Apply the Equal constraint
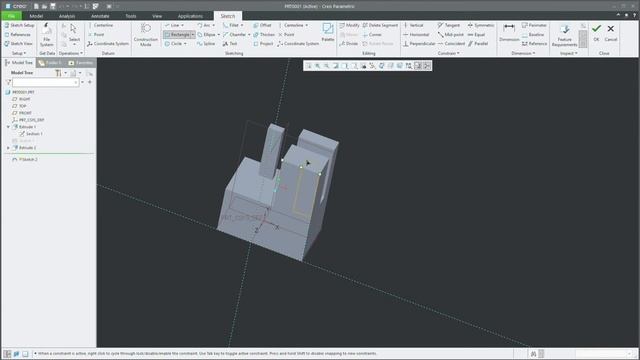The image size is (640, 360). click(x=476, y=35)
